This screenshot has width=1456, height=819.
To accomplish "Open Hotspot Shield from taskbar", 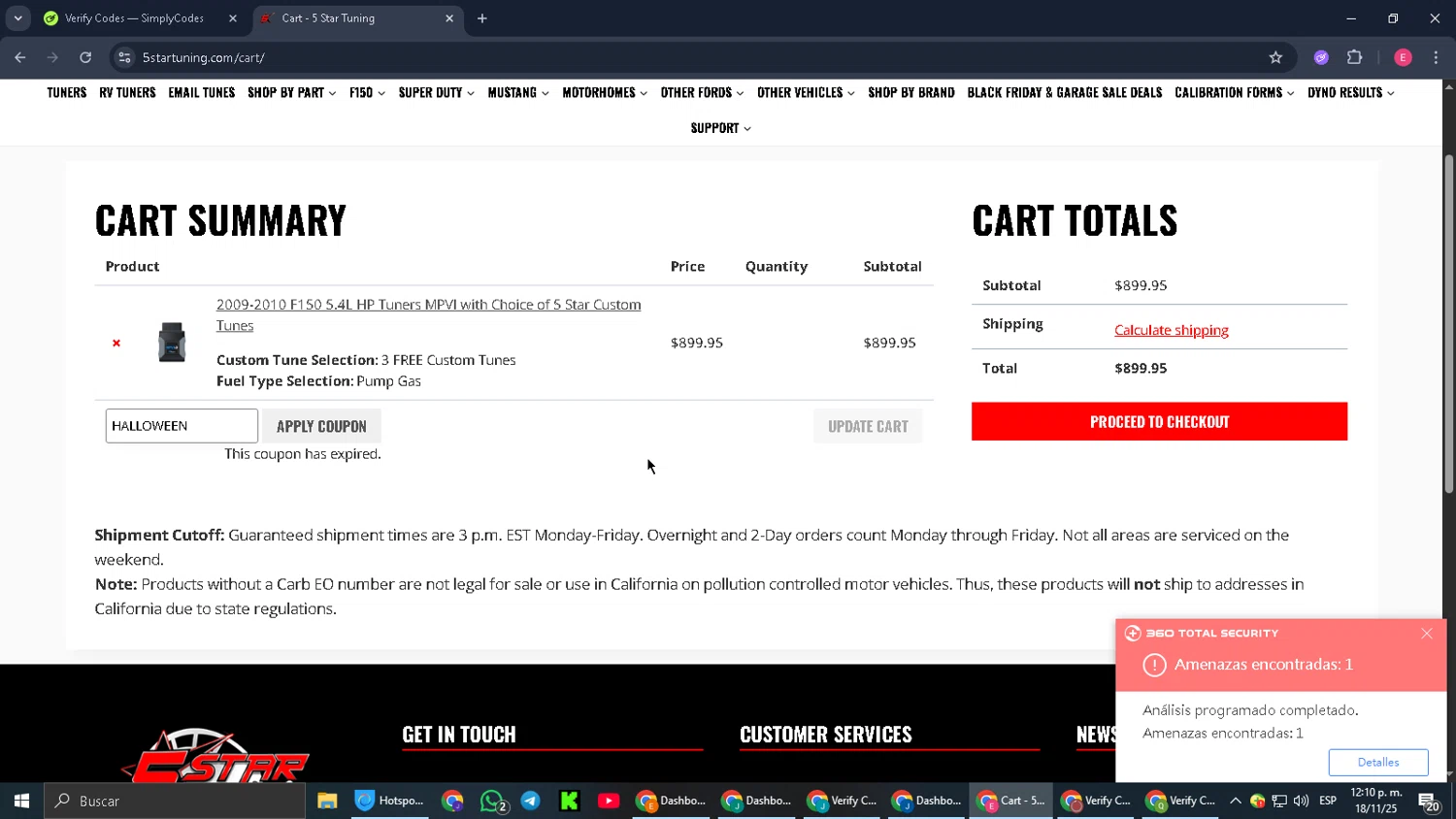I will pyautogui.click(x=389, y=801).
